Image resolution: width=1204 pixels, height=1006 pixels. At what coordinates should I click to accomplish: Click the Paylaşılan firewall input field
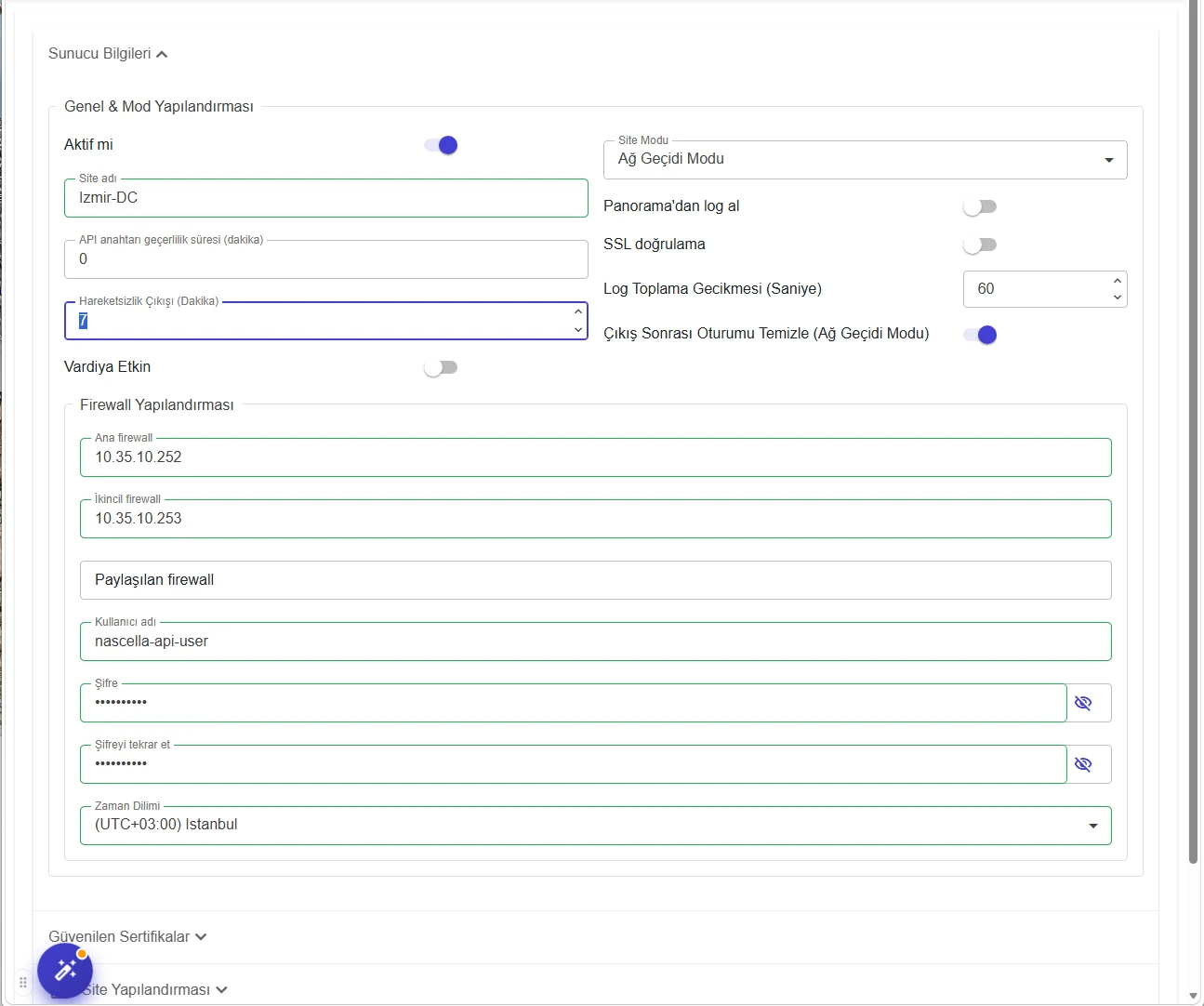tap(596, 580)
